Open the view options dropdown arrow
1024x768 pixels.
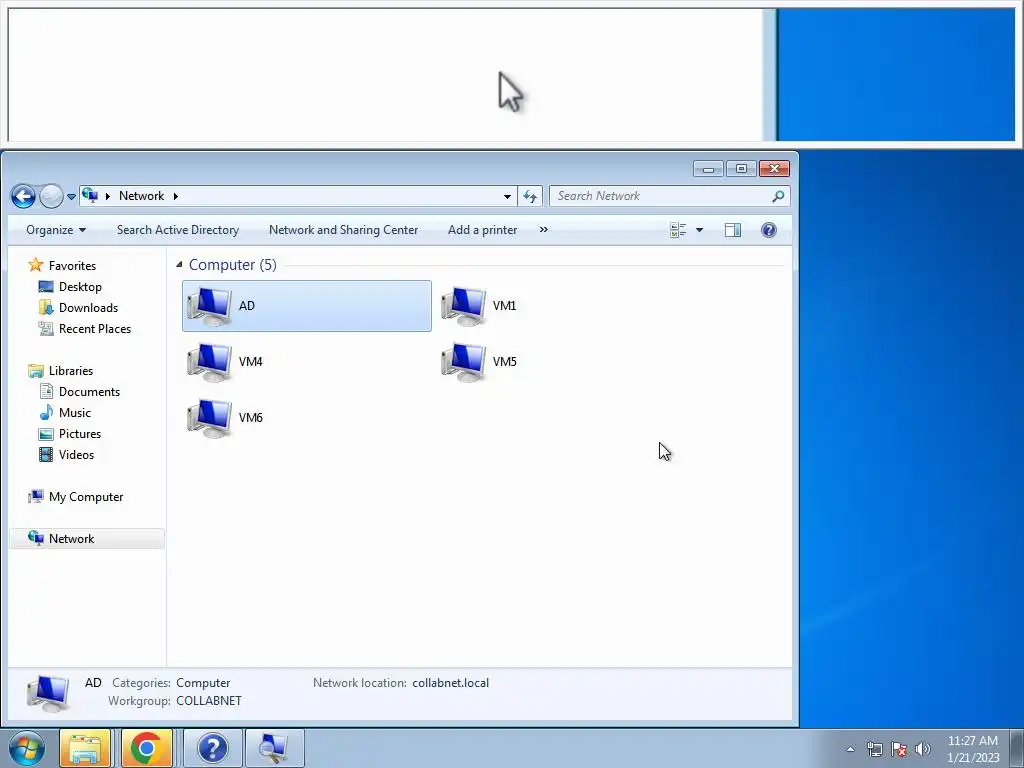[699, 230]
